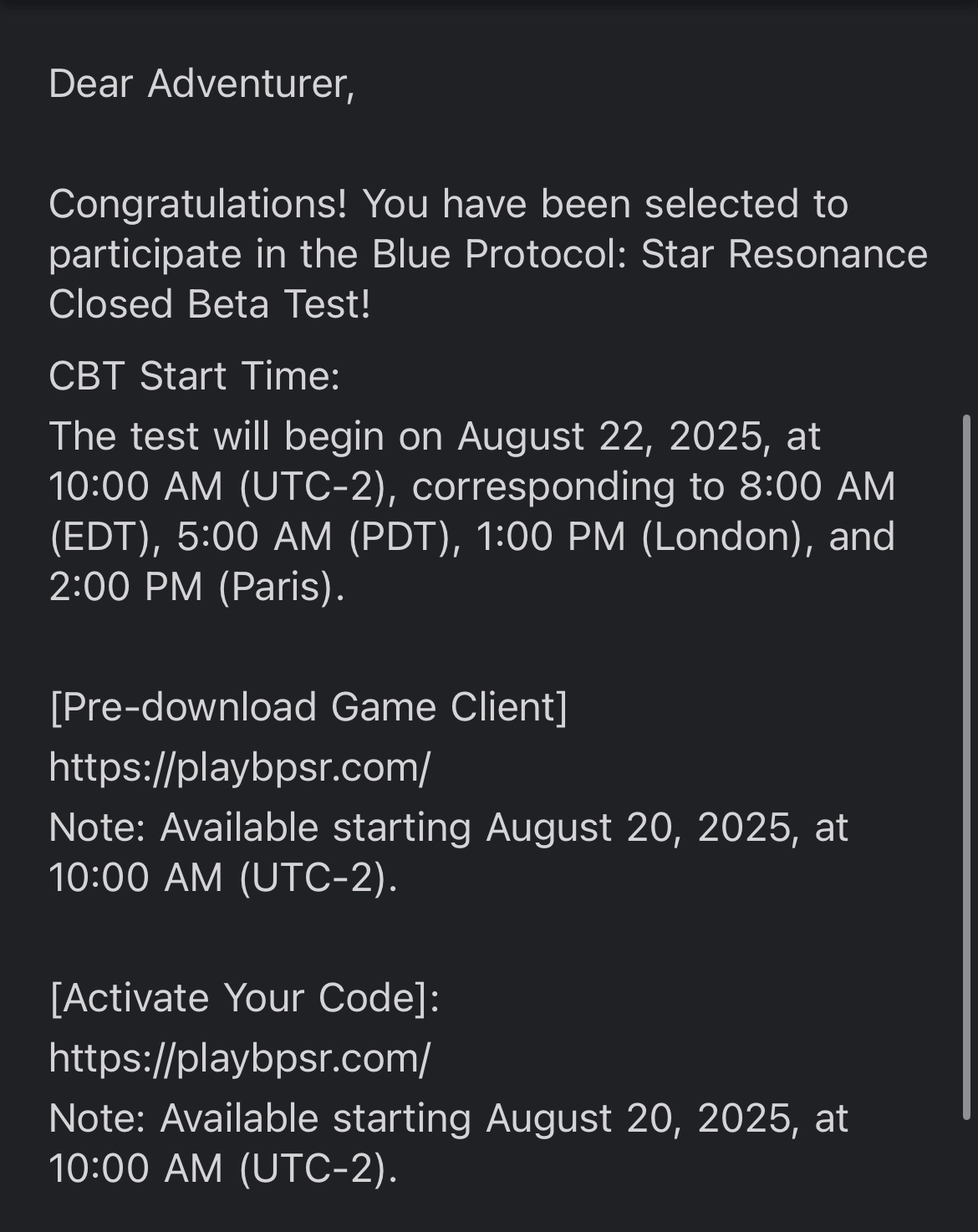978x1232 pixels.
Task: Click the "8:00 AM (EDT)" time text
Action: [818, 486]
